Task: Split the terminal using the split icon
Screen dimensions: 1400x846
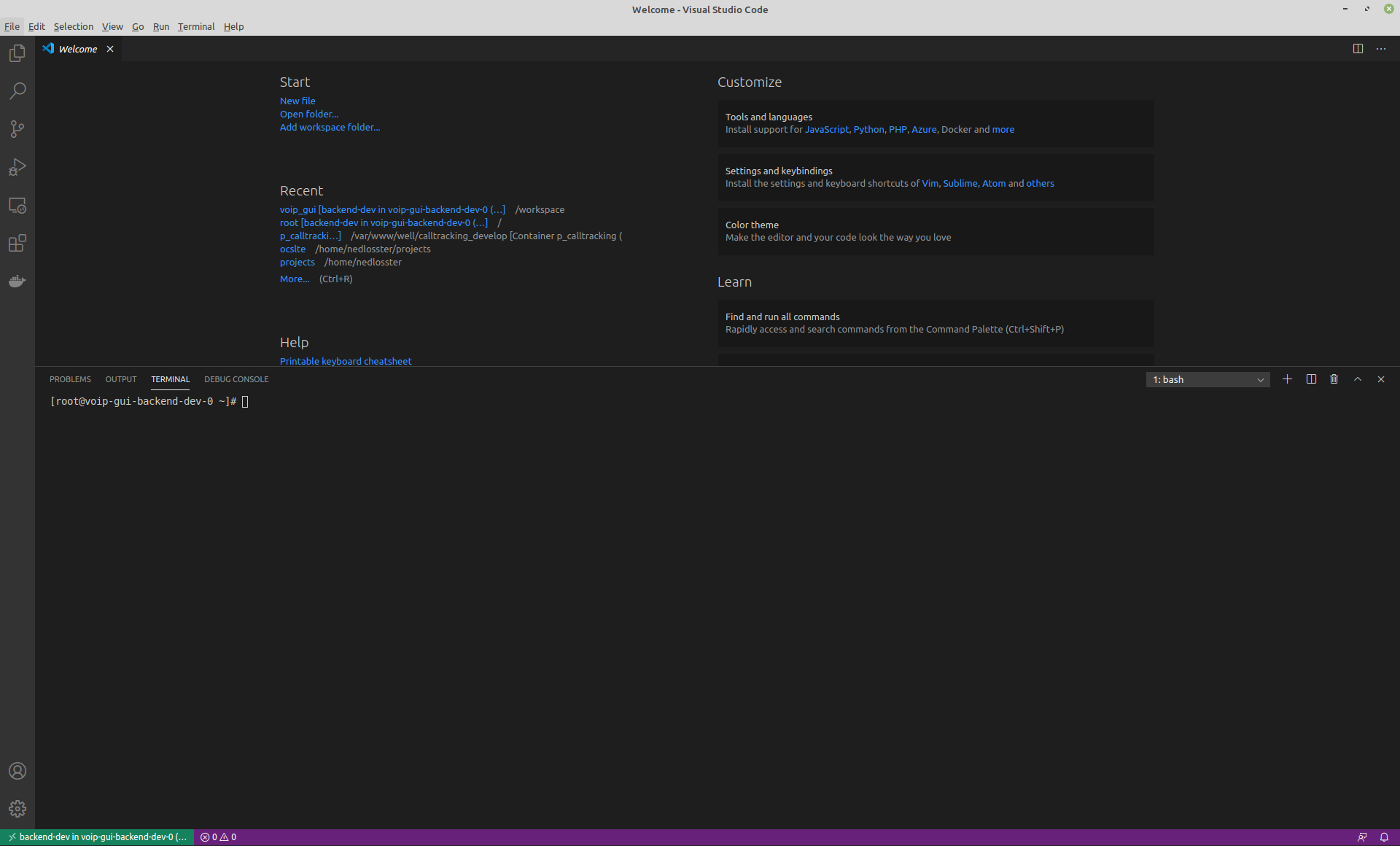Action: coord(1310,379)
